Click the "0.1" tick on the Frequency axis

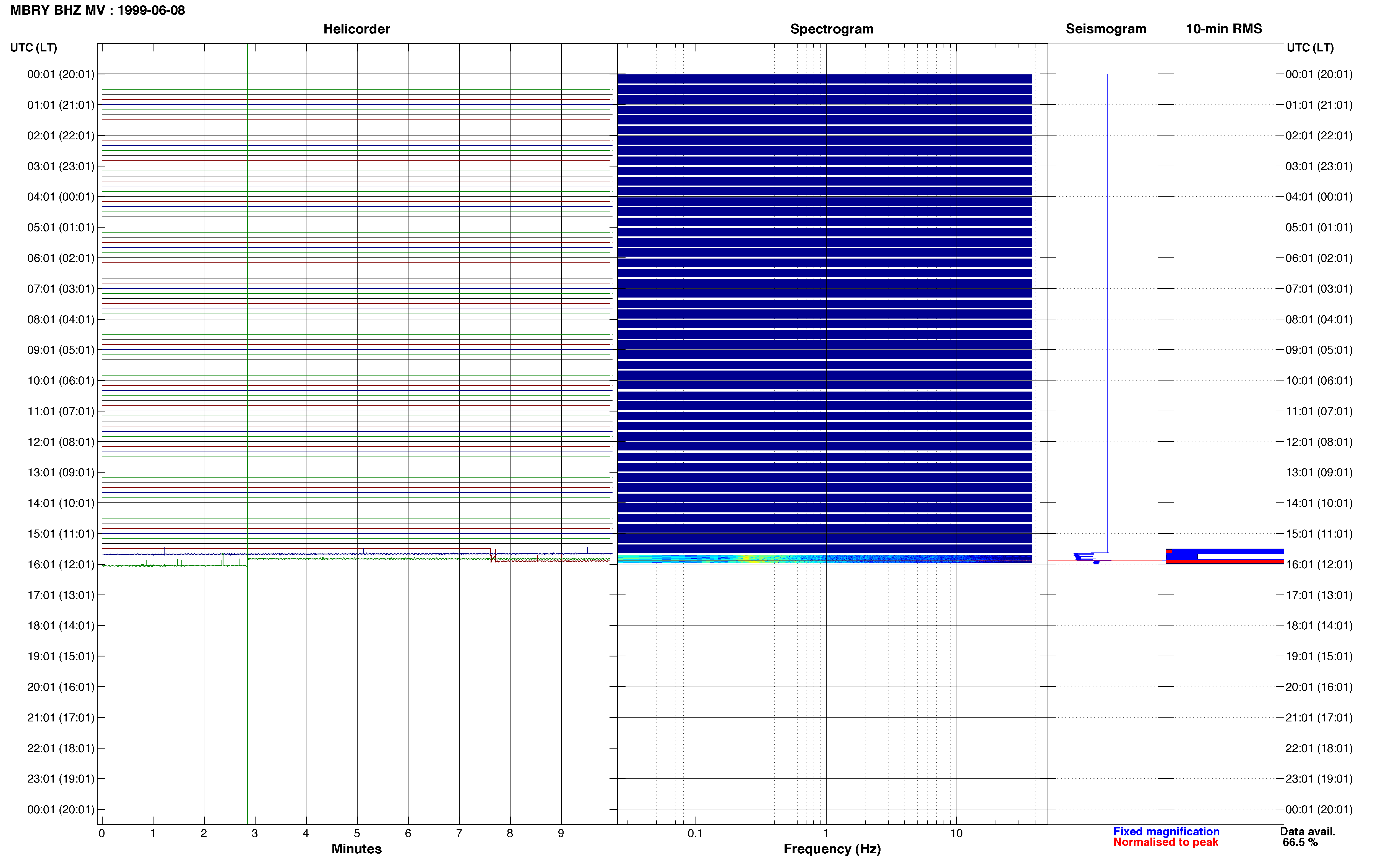[695, 833]
